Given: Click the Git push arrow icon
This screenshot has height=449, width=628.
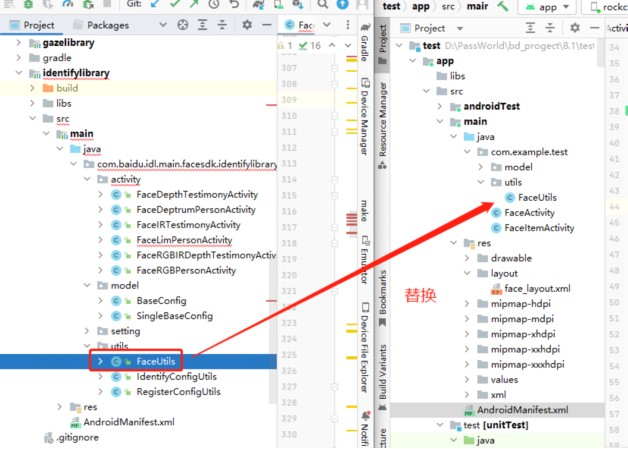Looking at the screenshot, I should [x=194, y=4].
